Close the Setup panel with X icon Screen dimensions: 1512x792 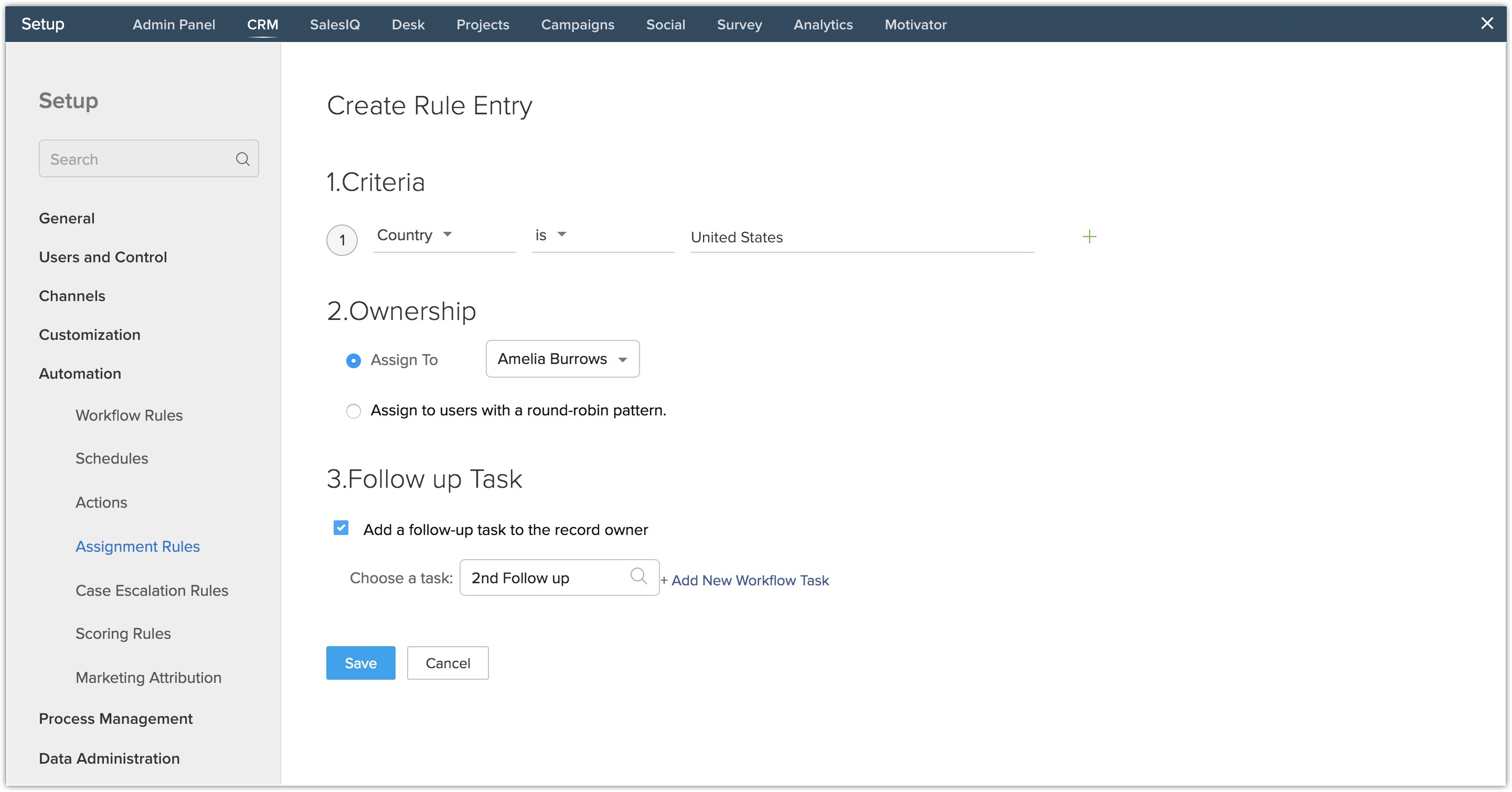(1487, 24)
